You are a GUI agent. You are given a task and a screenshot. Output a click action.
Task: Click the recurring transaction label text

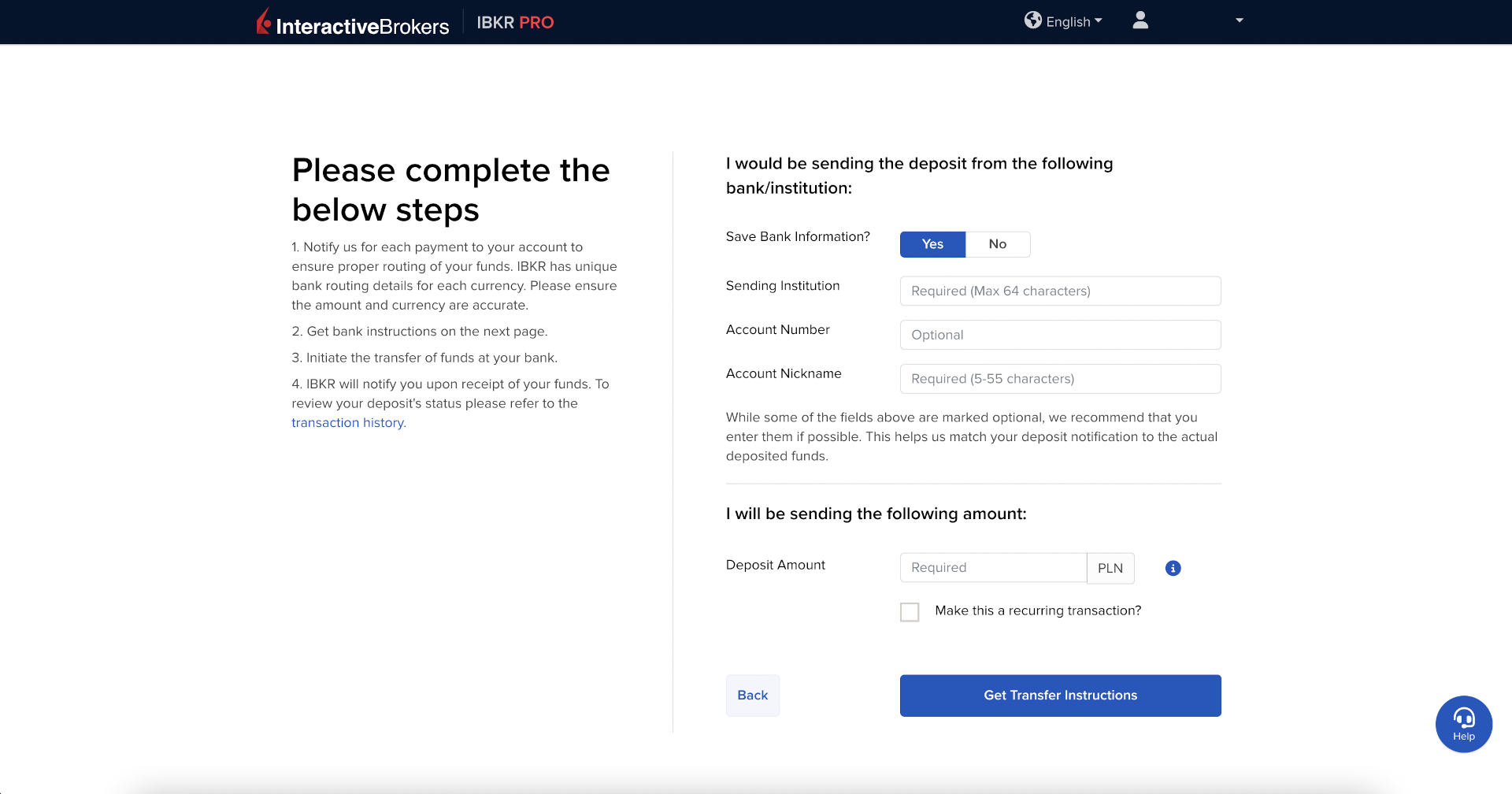point(1037,610)
